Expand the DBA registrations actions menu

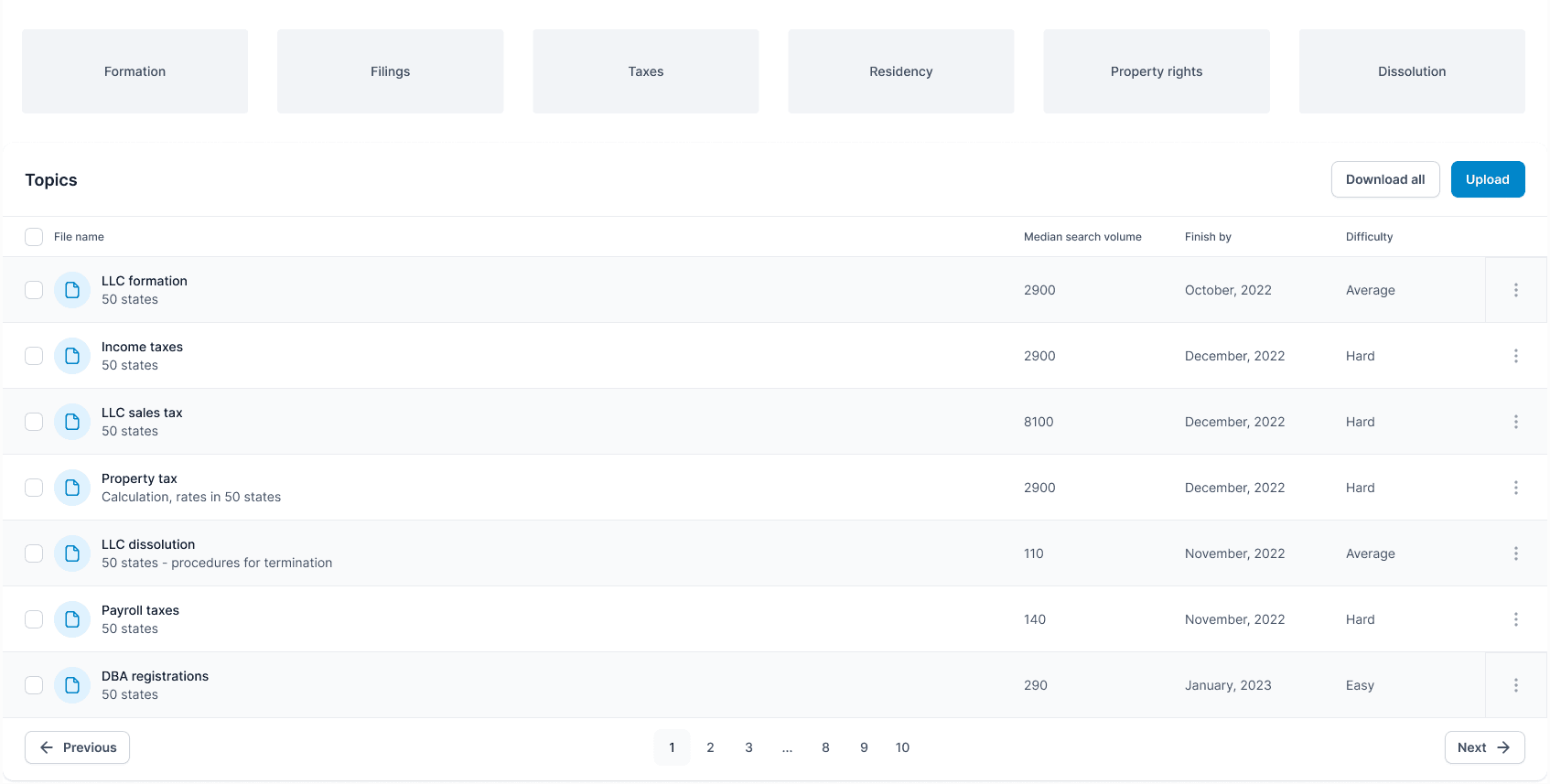click(1515, 685)
